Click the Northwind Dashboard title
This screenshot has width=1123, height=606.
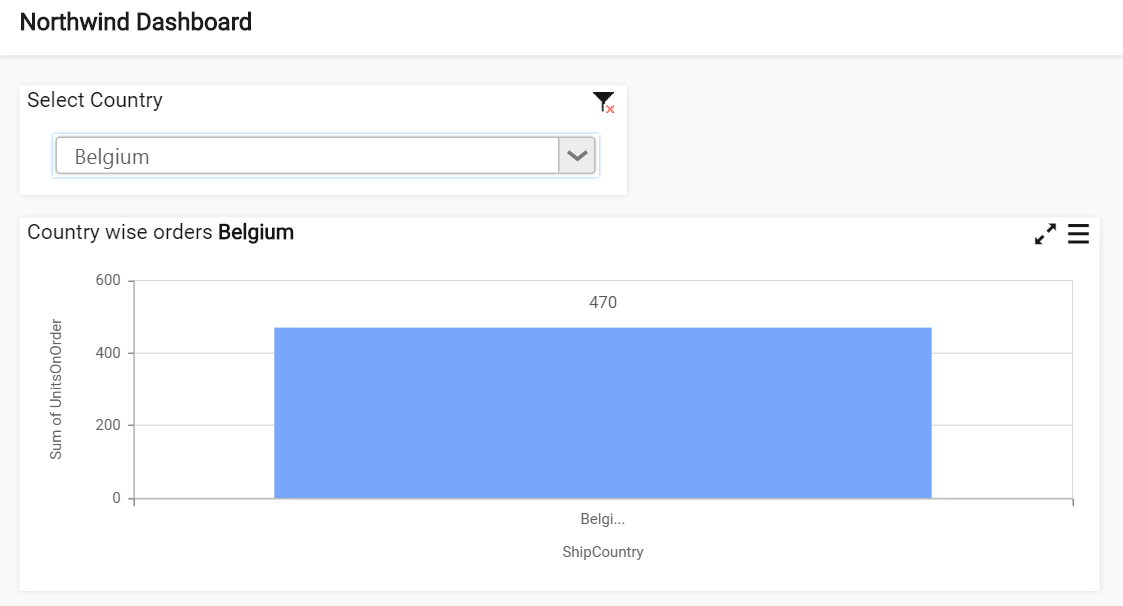(135, 22)
